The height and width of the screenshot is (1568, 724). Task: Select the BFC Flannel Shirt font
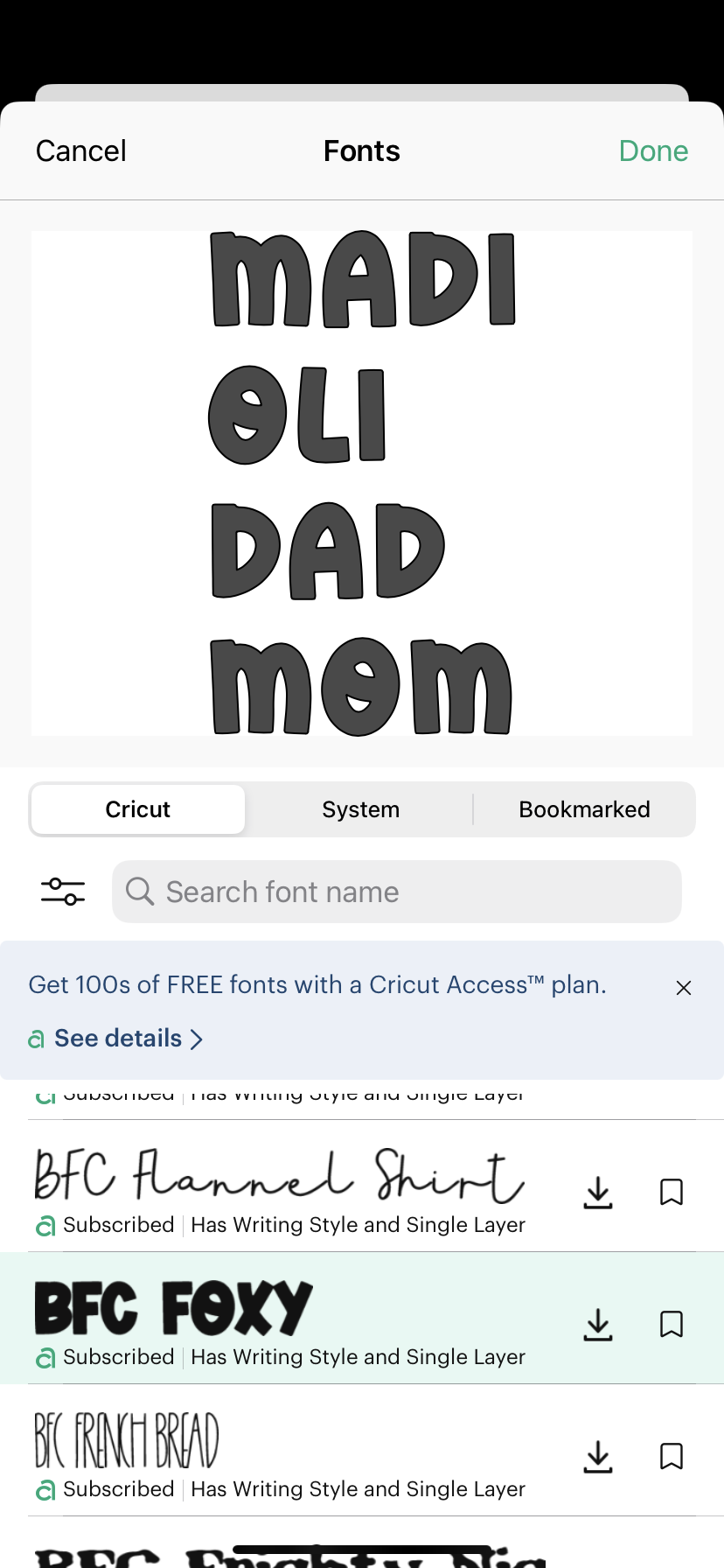(x=280, y=1177)
